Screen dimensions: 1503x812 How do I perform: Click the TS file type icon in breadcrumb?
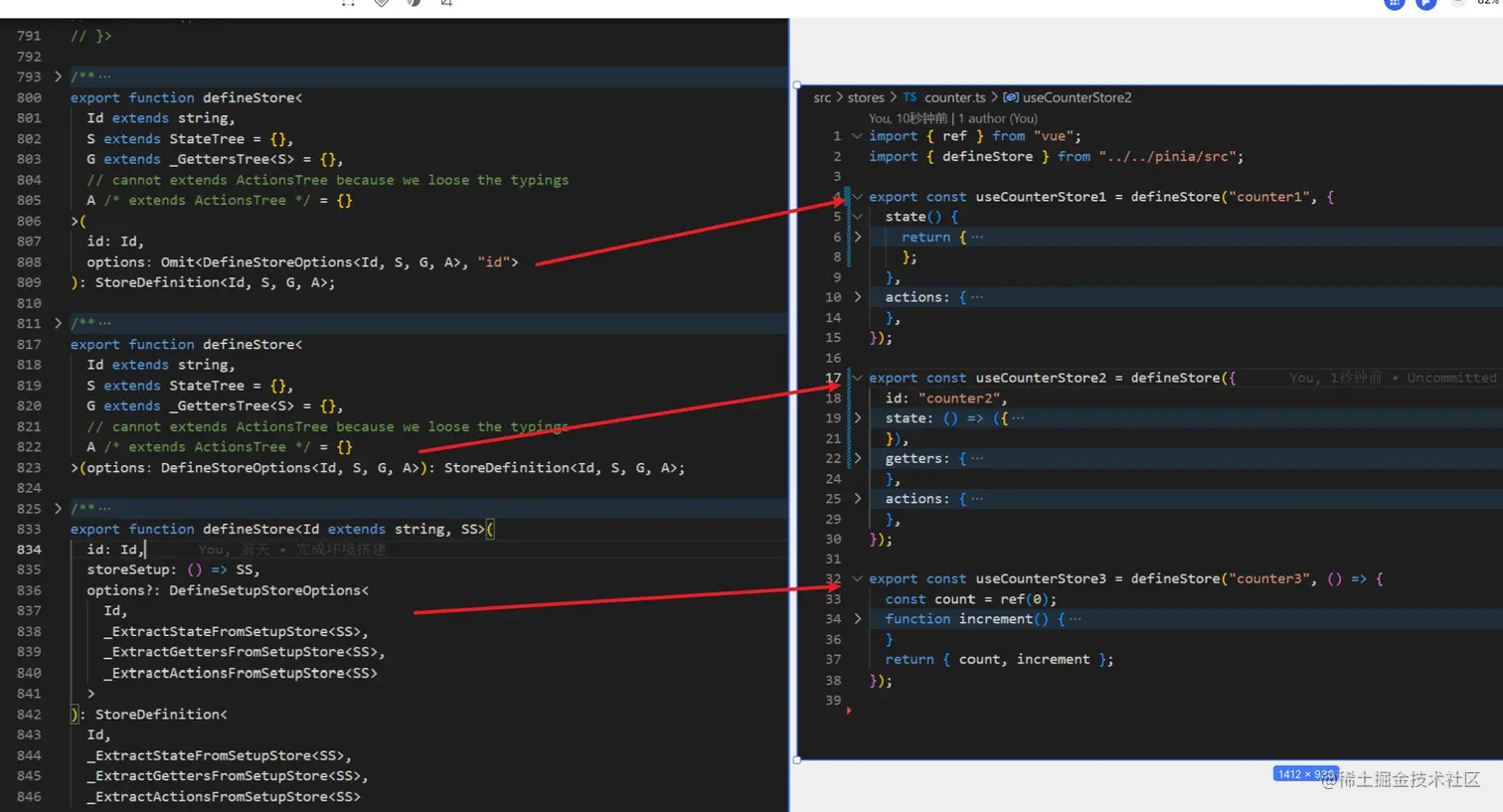click(x=910, y=97)
